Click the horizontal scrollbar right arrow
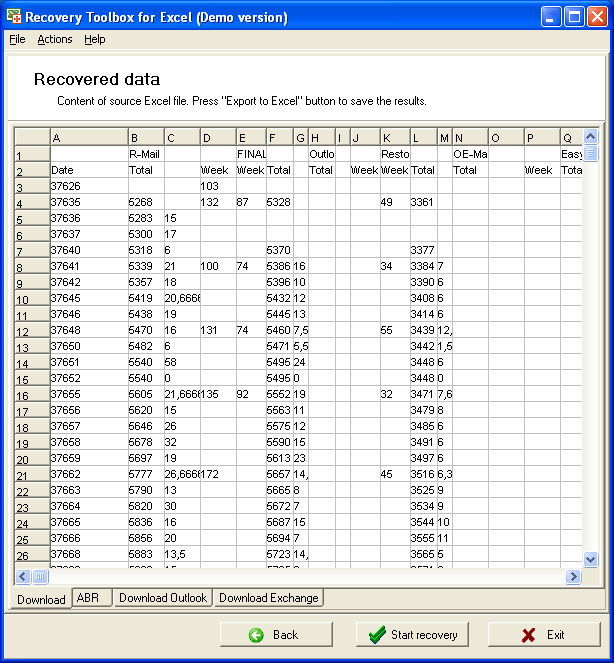 pos(573,576)
